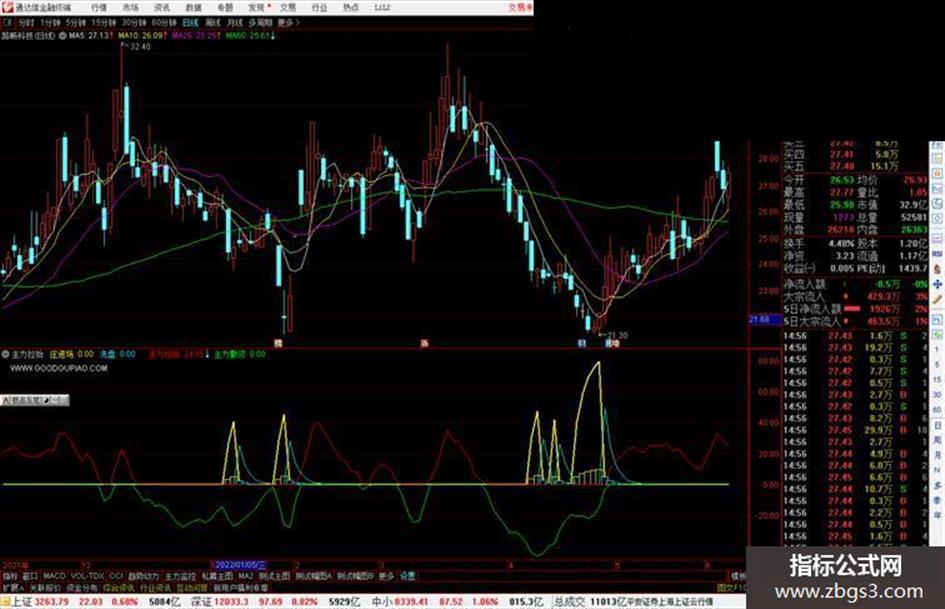This screenshot has width=945, height=609.
Task: Click the 2022/01/05 date marker on time axis
Action: coord(240,566)
